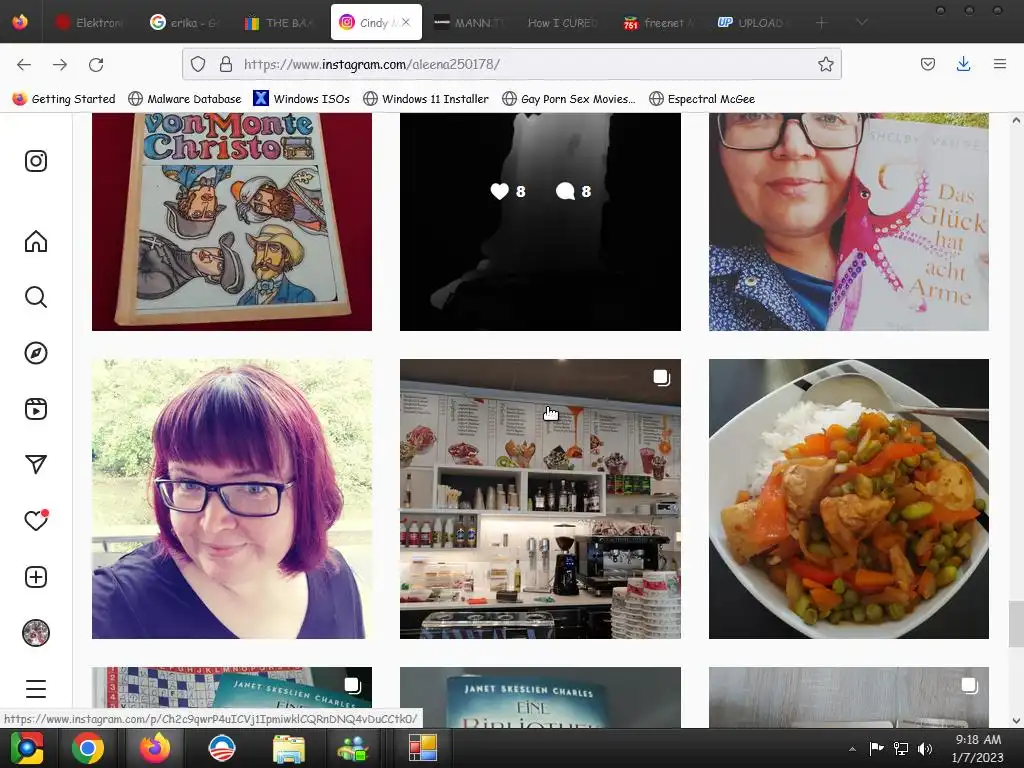Image resolution: width=1024 pixels, height=768 pixels.
Task: Open Das Glück hat acht Arme post
Action: point(849,221)
